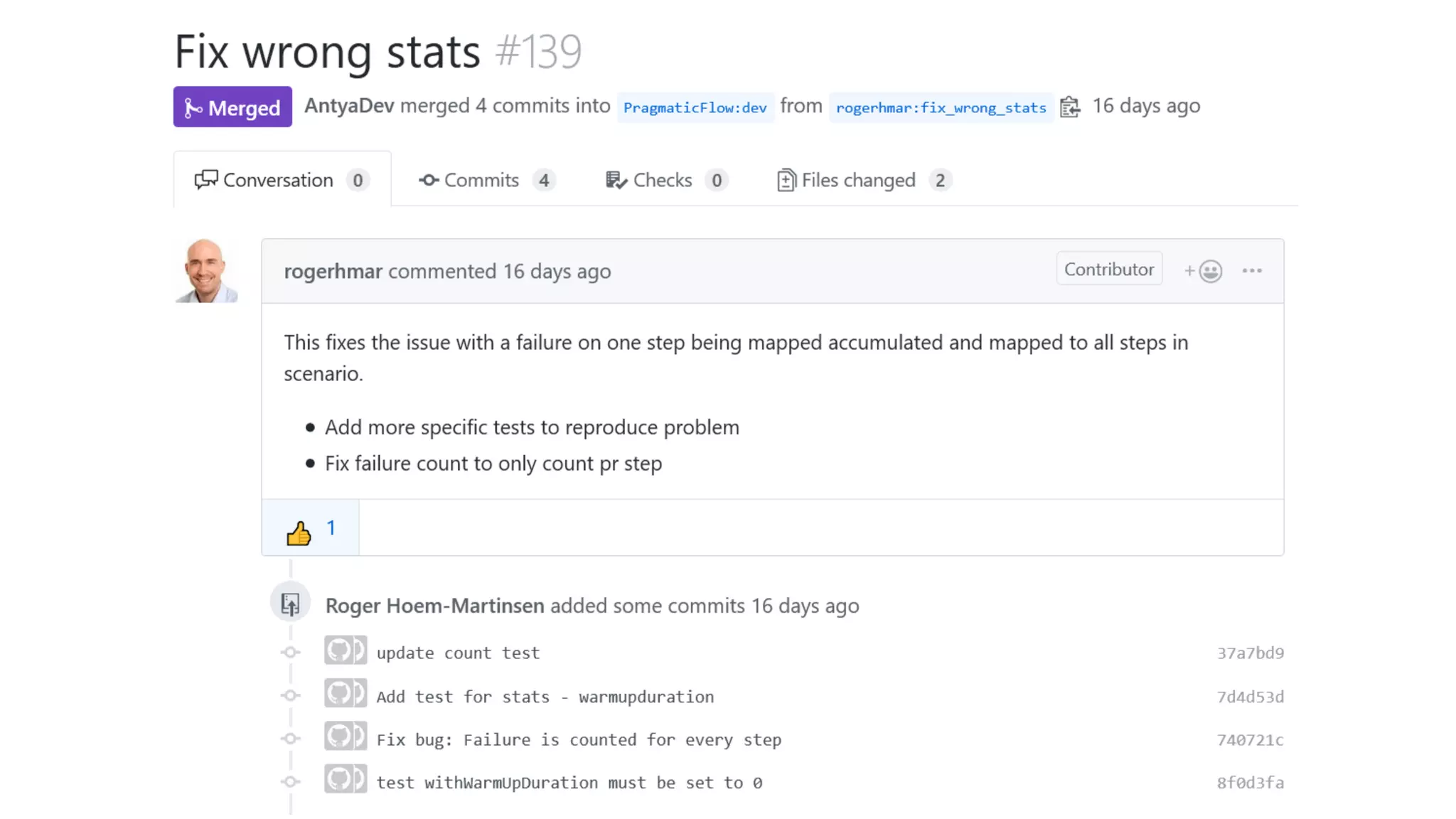Copy branch name with clipboard icon

(x=1070, y=107)
